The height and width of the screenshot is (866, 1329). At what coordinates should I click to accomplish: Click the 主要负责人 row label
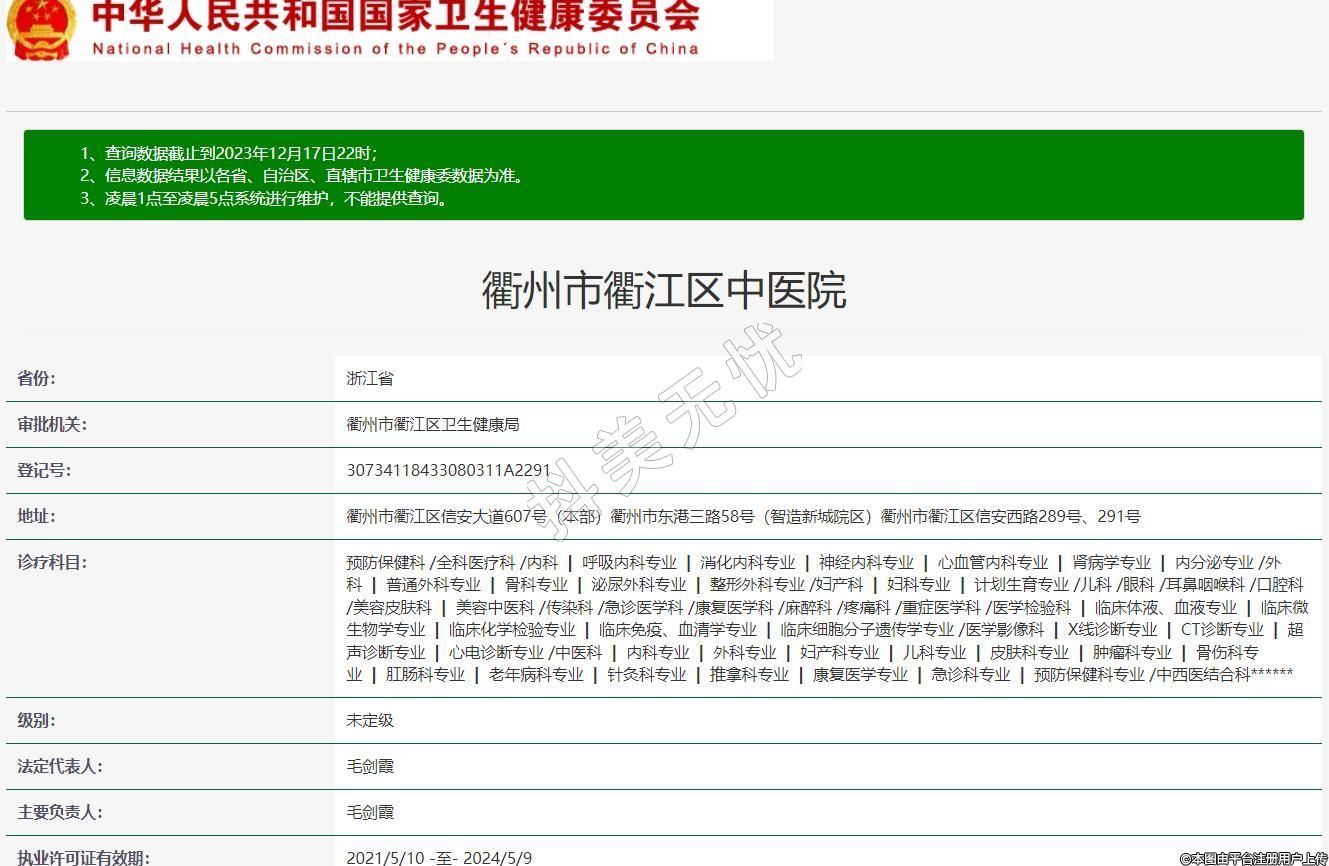click(60, 813)
